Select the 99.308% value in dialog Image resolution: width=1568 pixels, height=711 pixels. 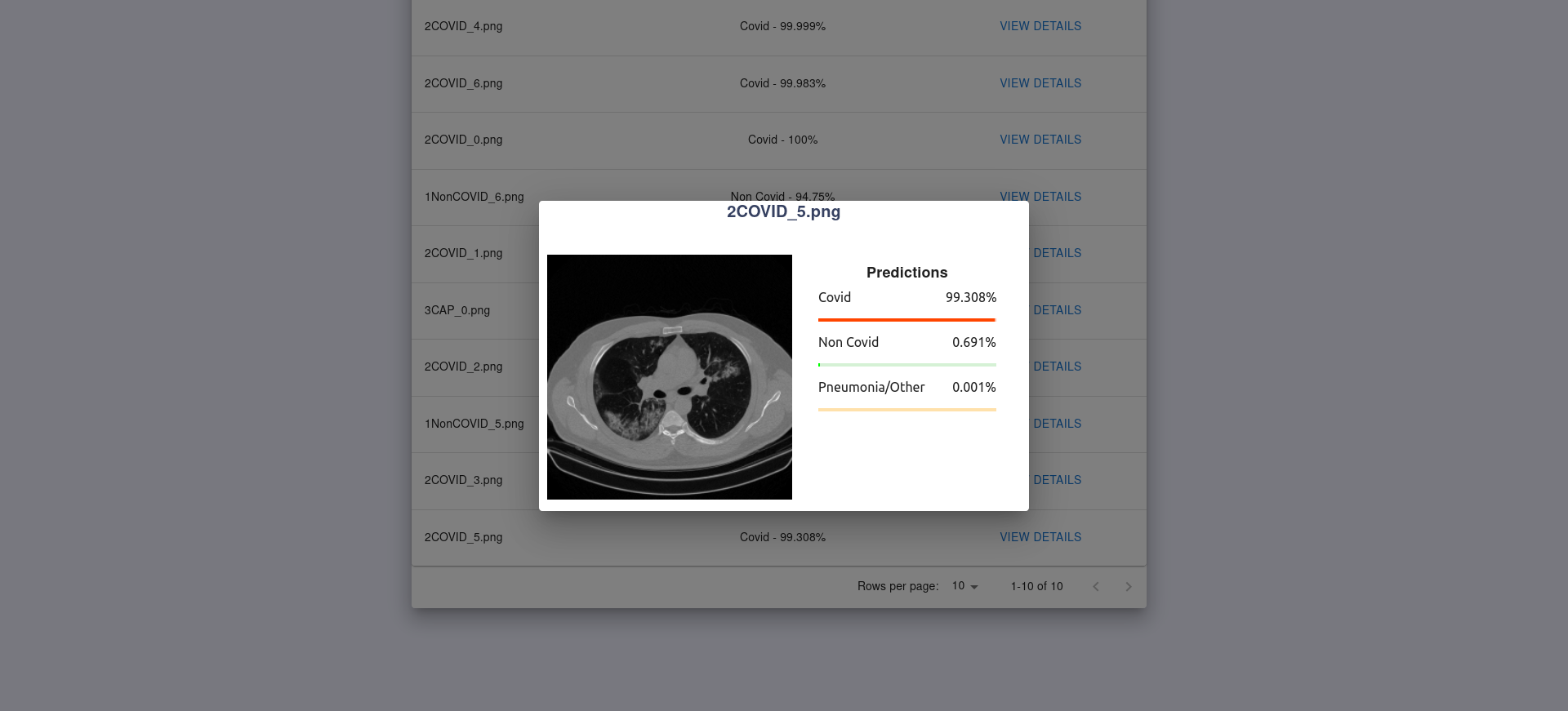tap(971, 298)
